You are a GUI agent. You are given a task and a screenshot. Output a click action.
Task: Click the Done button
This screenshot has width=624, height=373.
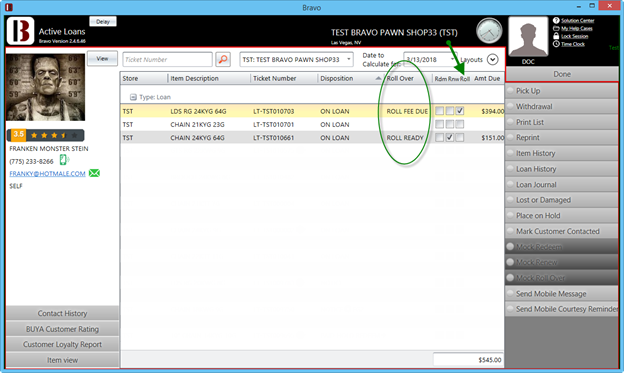click(562, 74)
